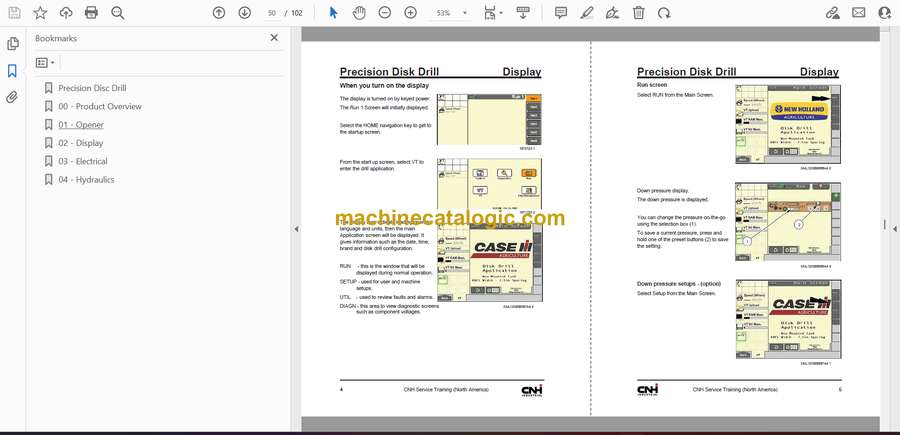Collapse the left navigation pane arrow

point(296,229)
